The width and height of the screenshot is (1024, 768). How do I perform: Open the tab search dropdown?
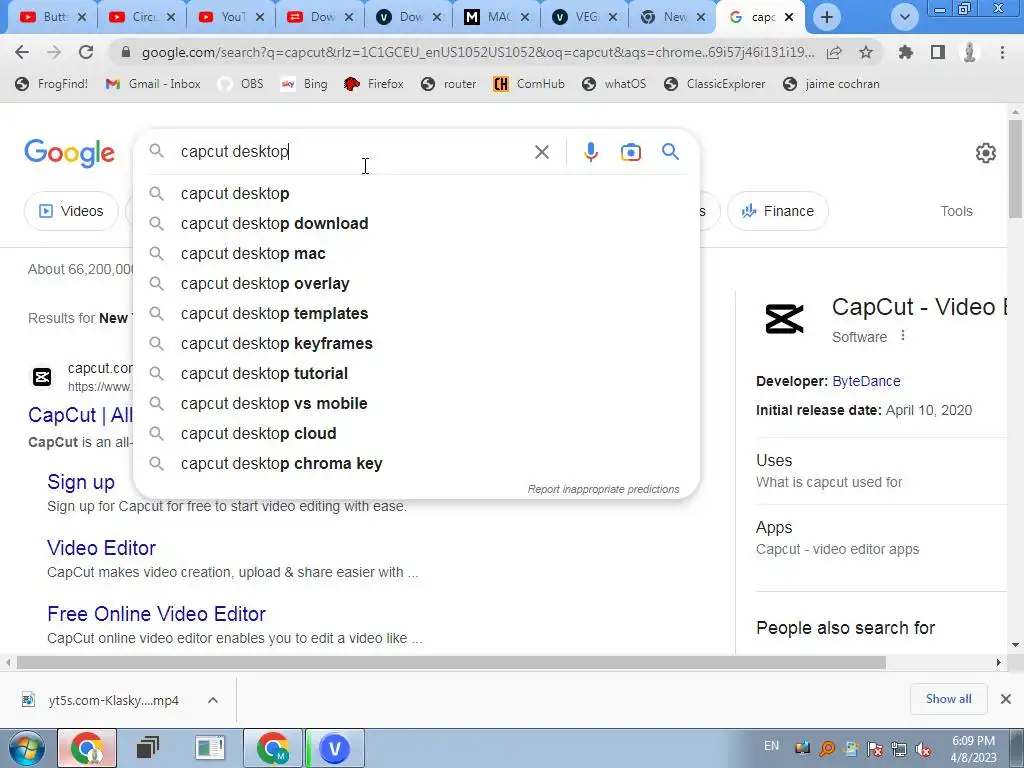[904, 17]
